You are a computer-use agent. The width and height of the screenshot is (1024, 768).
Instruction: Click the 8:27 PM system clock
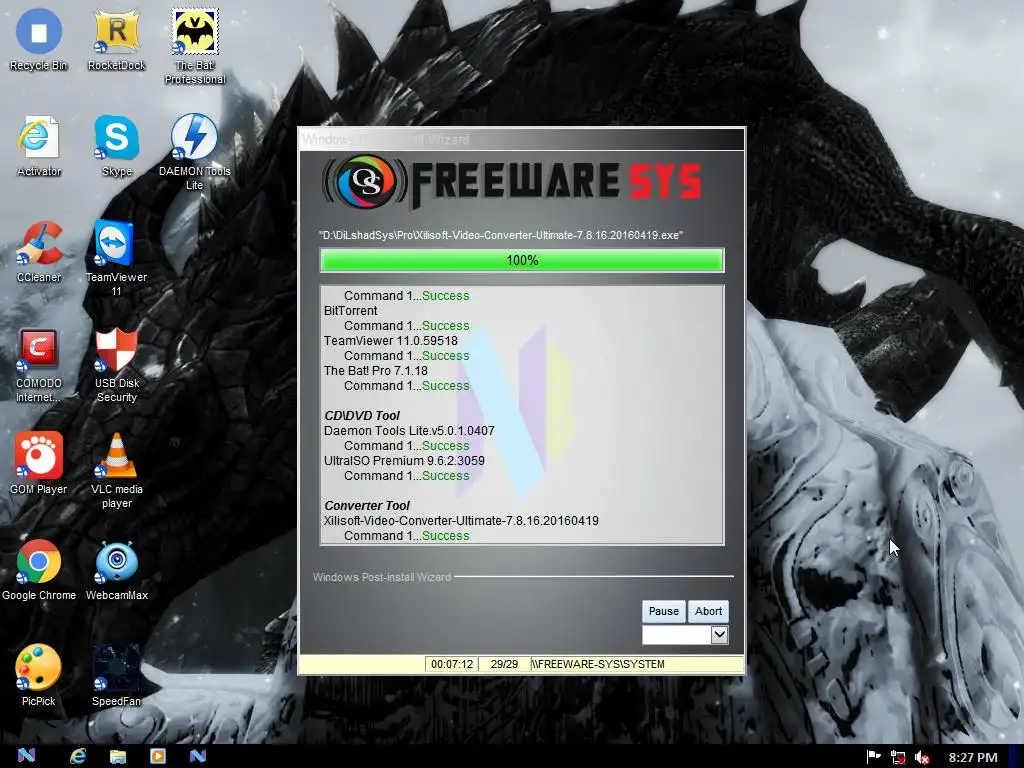pos(972,757)
